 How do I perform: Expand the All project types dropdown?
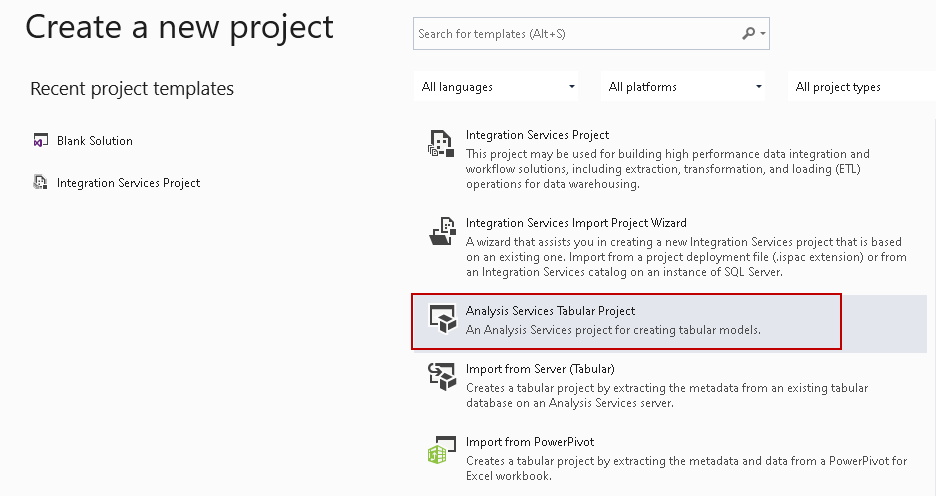point(860,87)
